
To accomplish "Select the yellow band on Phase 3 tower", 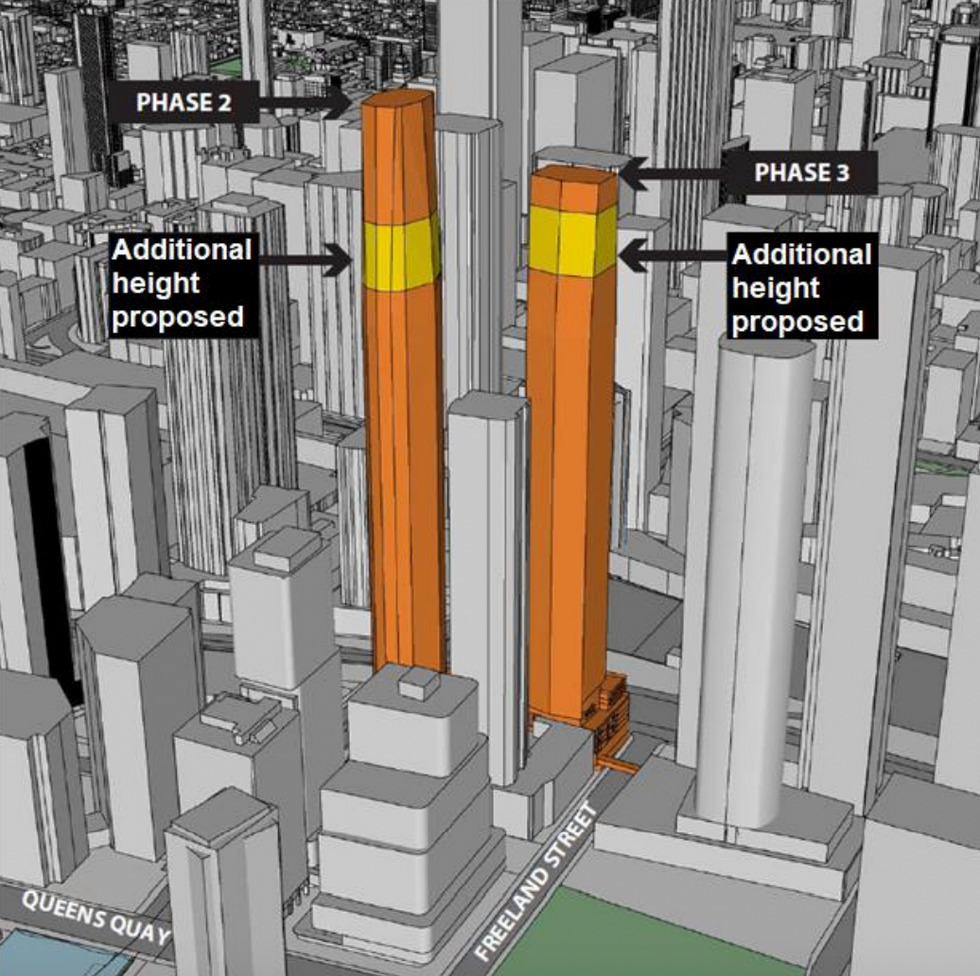I will [x=573, y=241].
